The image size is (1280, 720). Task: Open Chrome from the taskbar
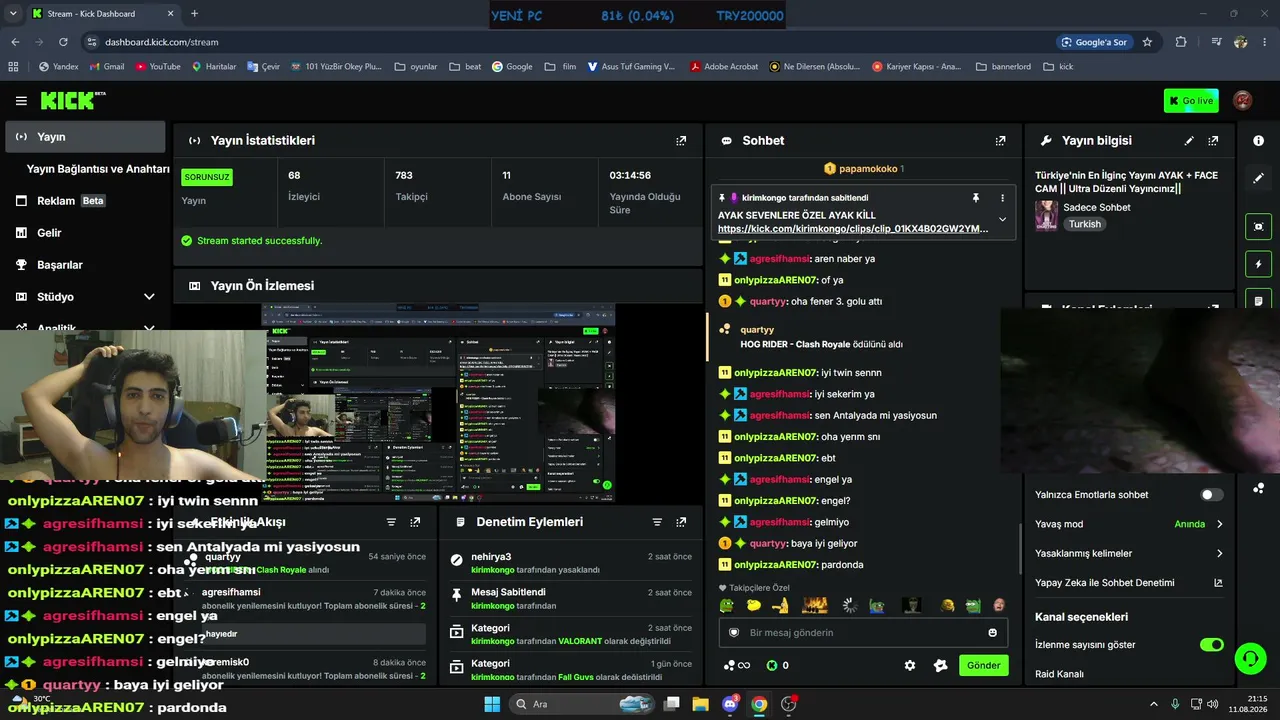tap(759, 704)
